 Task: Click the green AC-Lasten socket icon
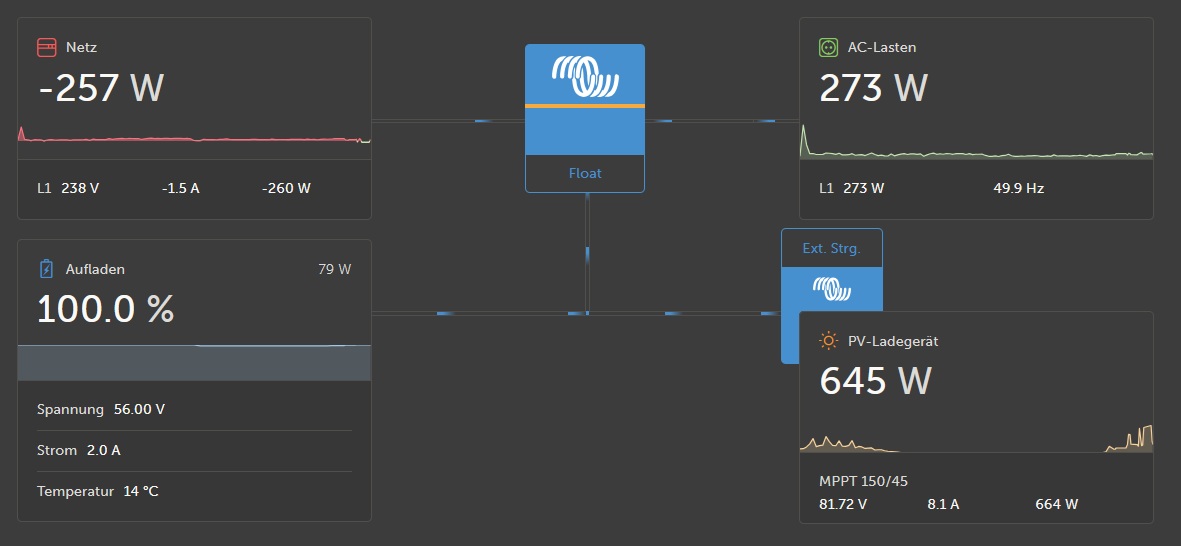click(x=827, y=47)
